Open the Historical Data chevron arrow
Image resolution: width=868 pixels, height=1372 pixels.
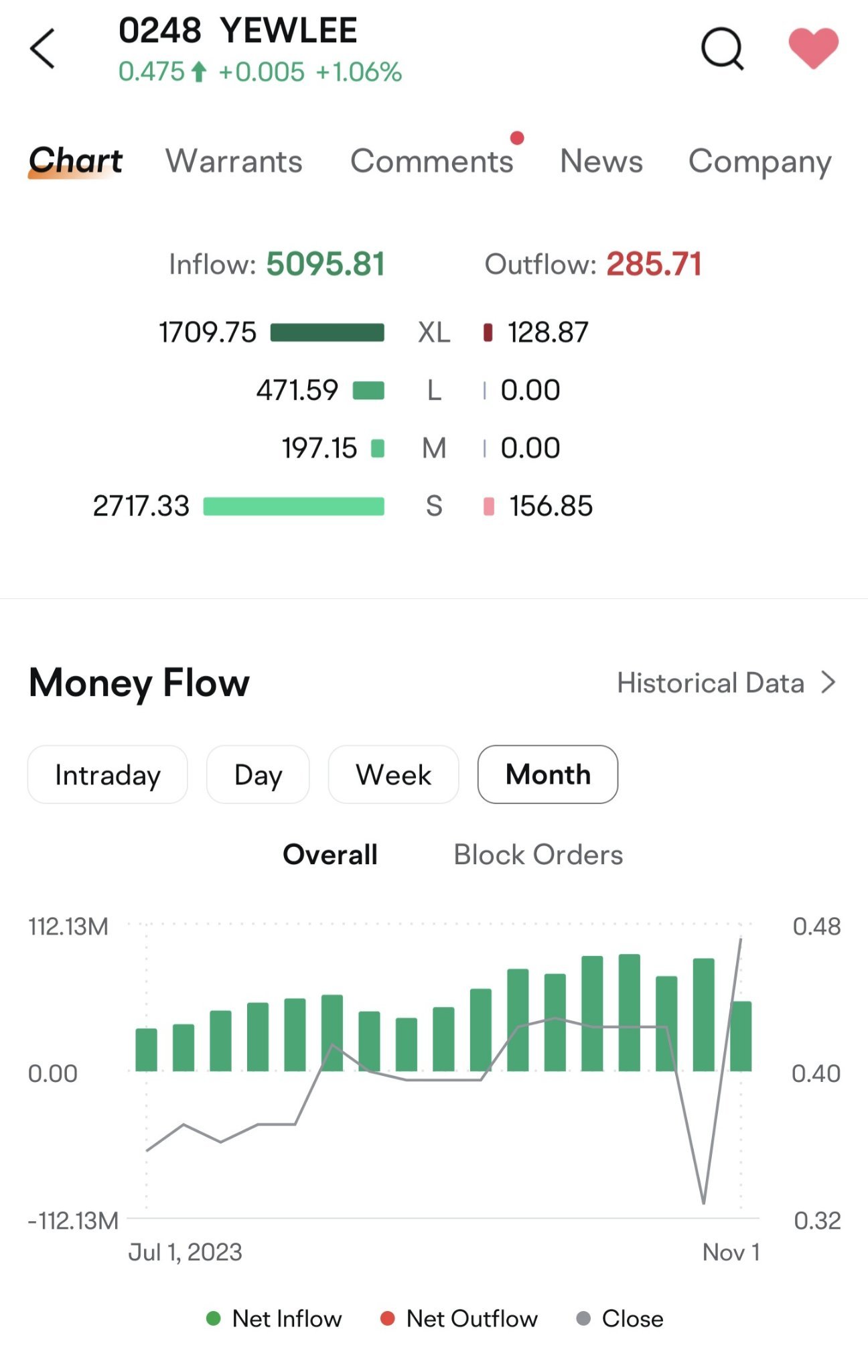(828, 683)
